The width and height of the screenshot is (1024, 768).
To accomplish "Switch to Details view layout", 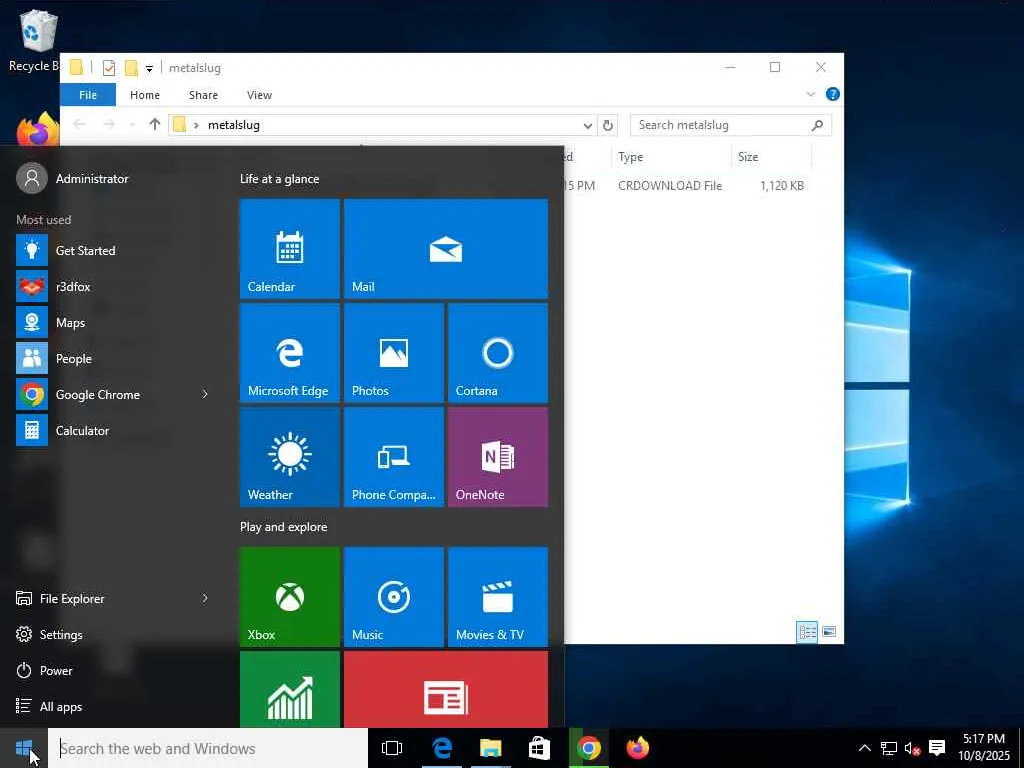I will pyautogui.click(x=807, y=632).
